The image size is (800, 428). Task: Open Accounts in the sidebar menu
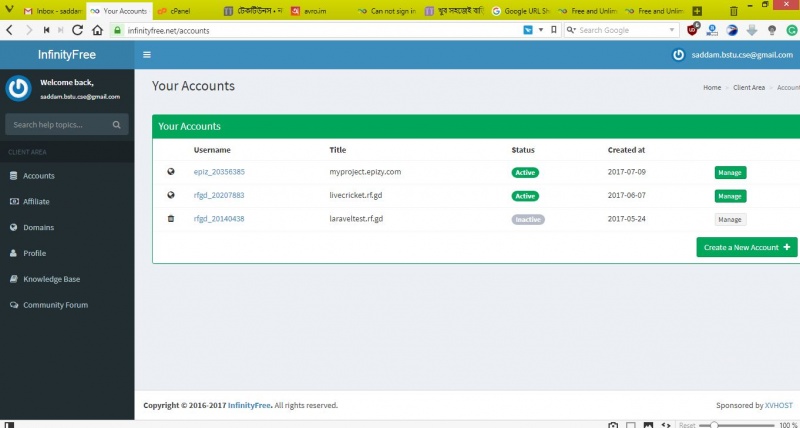click(67, 175)
